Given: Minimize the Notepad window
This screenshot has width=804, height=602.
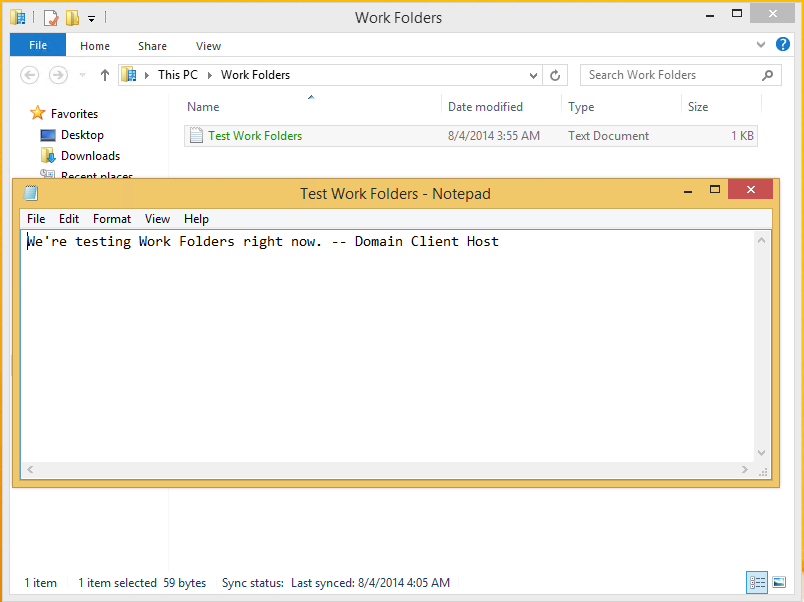Looking at the screenshot, I should pos(688,191).
